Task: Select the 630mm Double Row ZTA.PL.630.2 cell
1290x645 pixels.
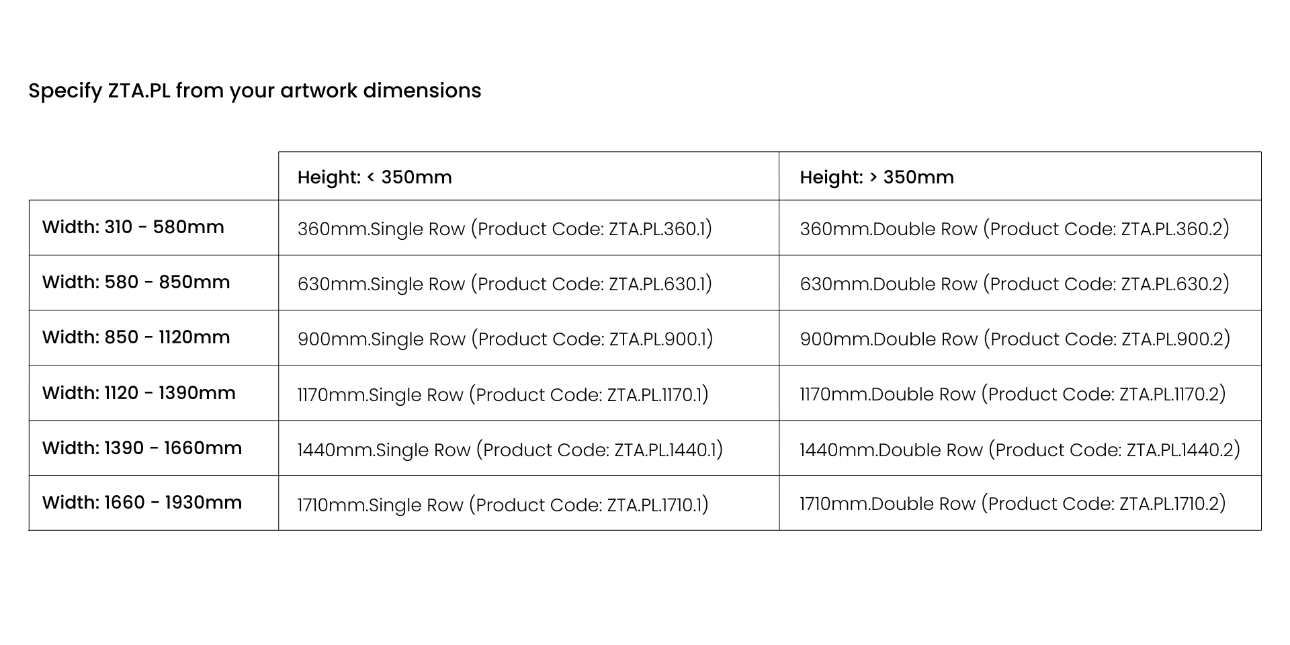Action: pyautogui.click(x=1014, y=284)
